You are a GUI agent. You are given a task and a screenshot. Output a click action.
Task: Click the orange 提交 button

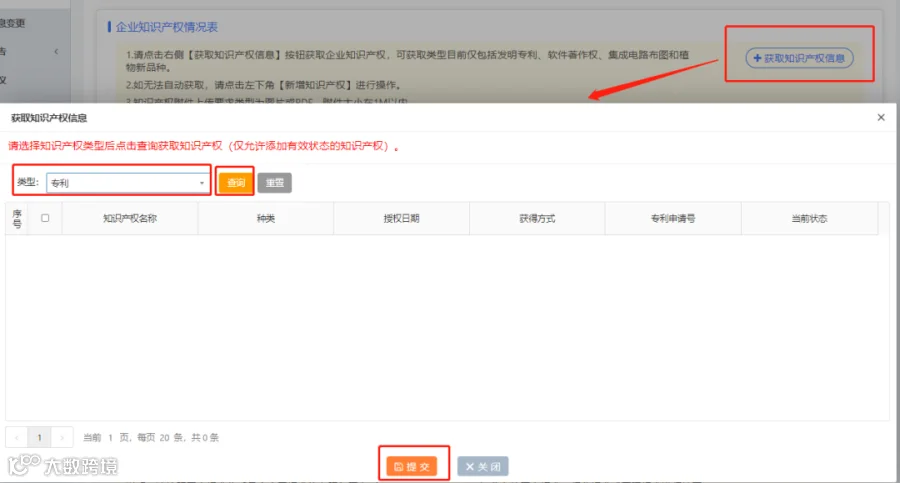tap(412, 466)
